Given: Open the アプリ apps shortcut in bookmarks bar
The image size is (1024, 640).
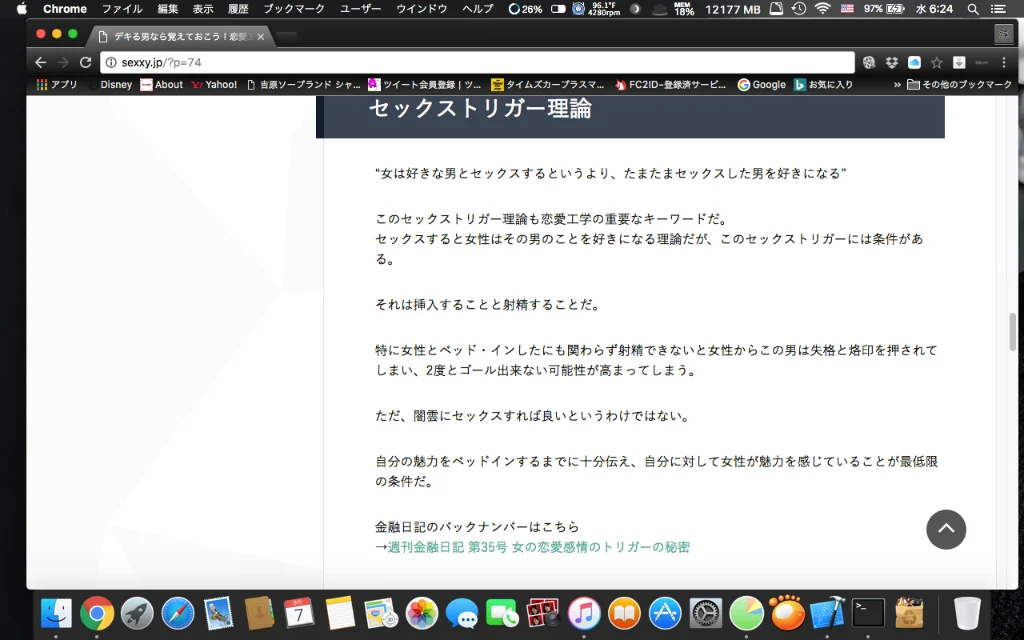Looking at the screenshot, I should 57,85.
